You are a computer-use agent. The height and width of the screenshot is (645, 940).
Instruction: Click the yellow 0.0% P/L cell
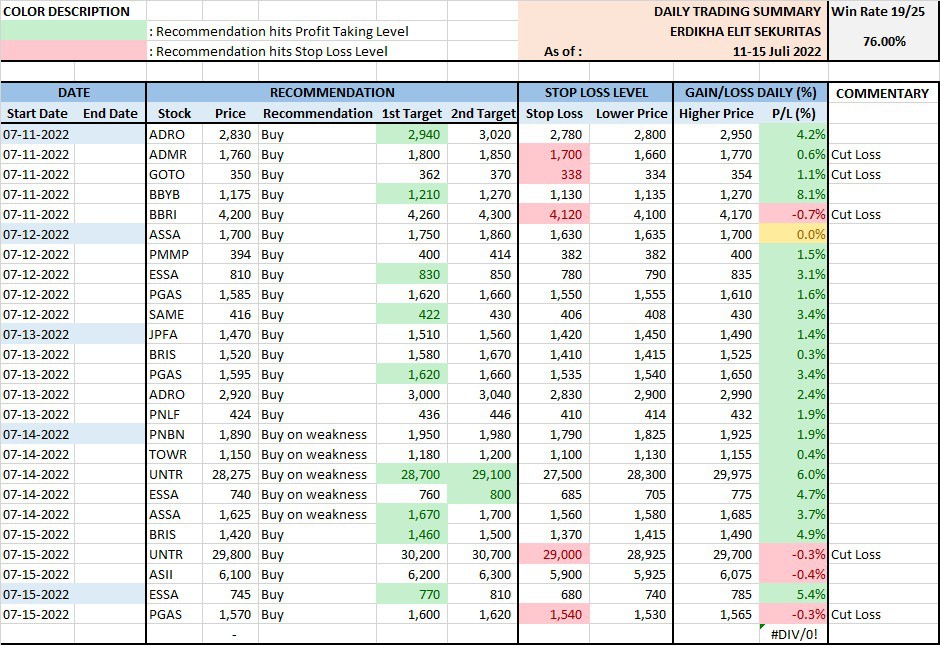click(x=793, y=234)
